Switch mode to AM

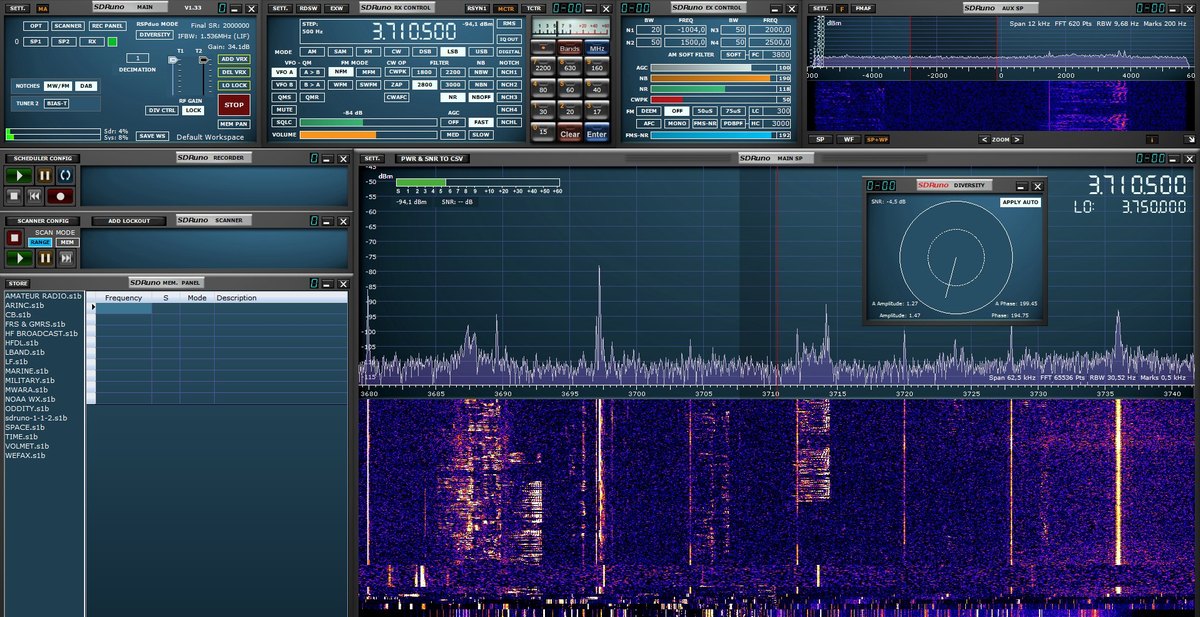pos(312,51)
